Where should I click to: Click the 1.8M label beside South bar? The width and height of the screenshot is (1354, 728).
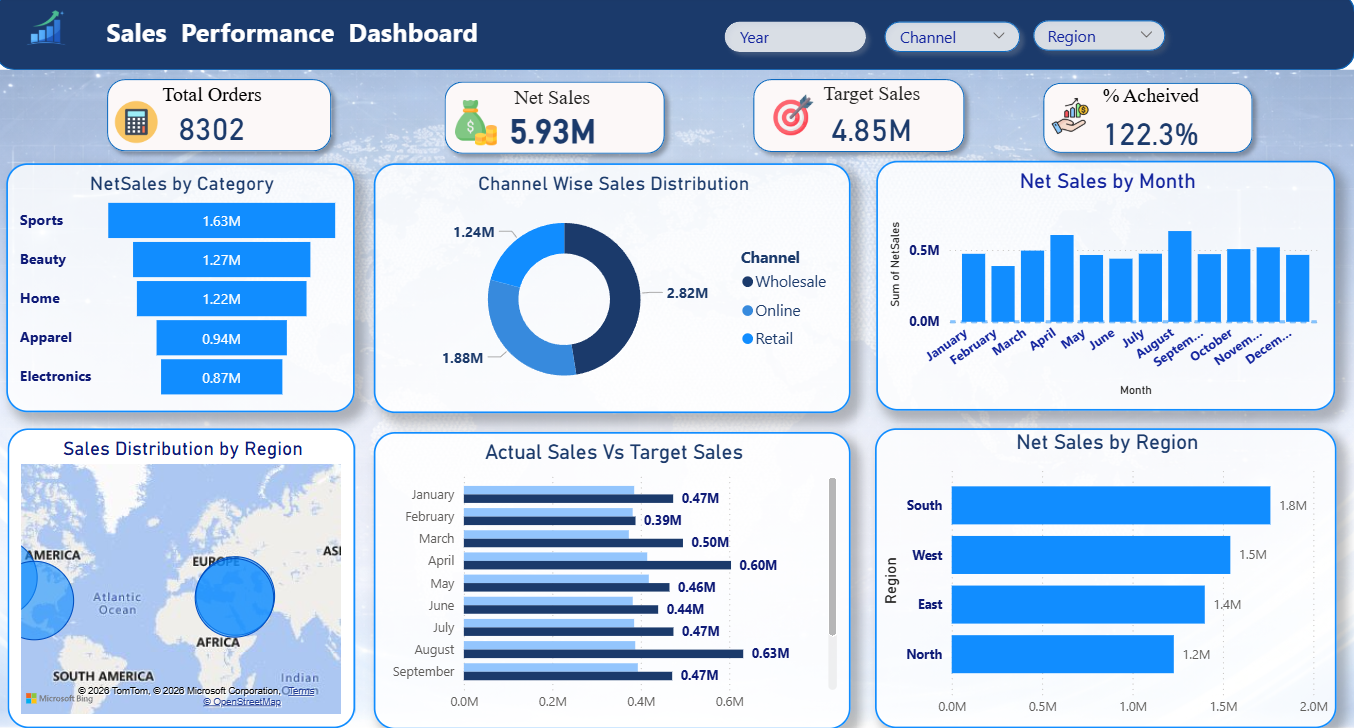[1293, 505]
